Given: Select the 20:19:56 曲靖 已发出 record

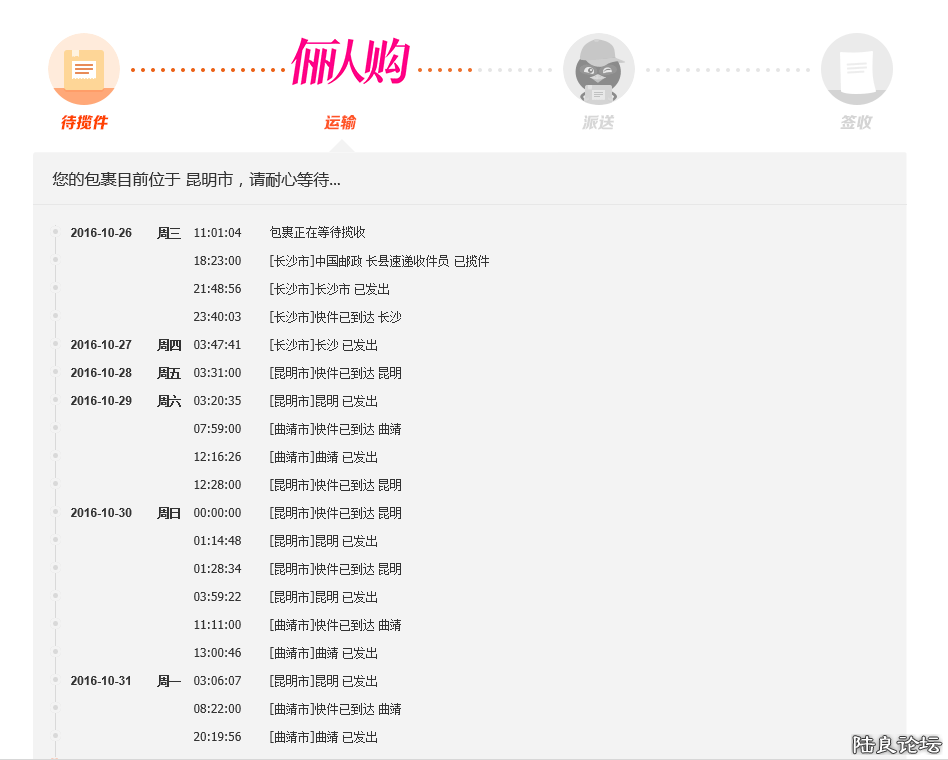Looking at the screenshot, I should click(x=323, y=737).
